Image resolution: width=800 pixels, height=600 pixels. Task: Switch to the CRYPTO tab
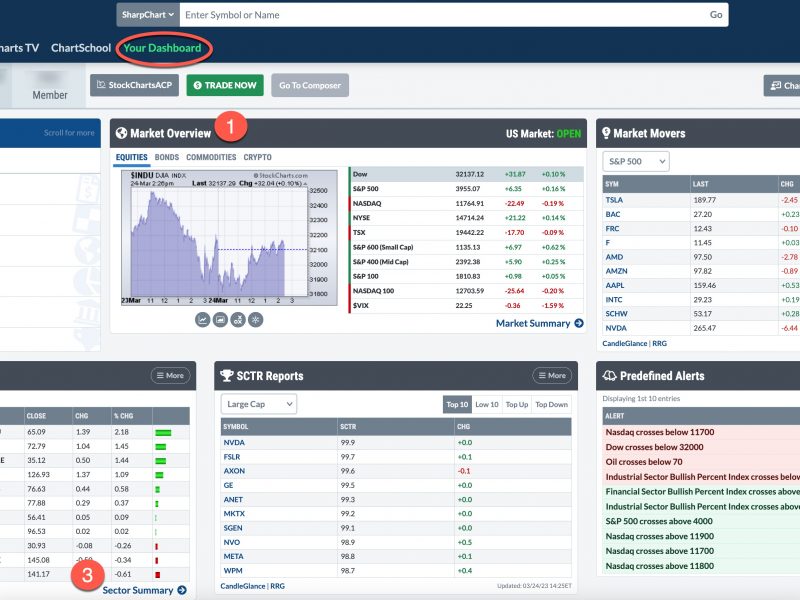(258, 157)
